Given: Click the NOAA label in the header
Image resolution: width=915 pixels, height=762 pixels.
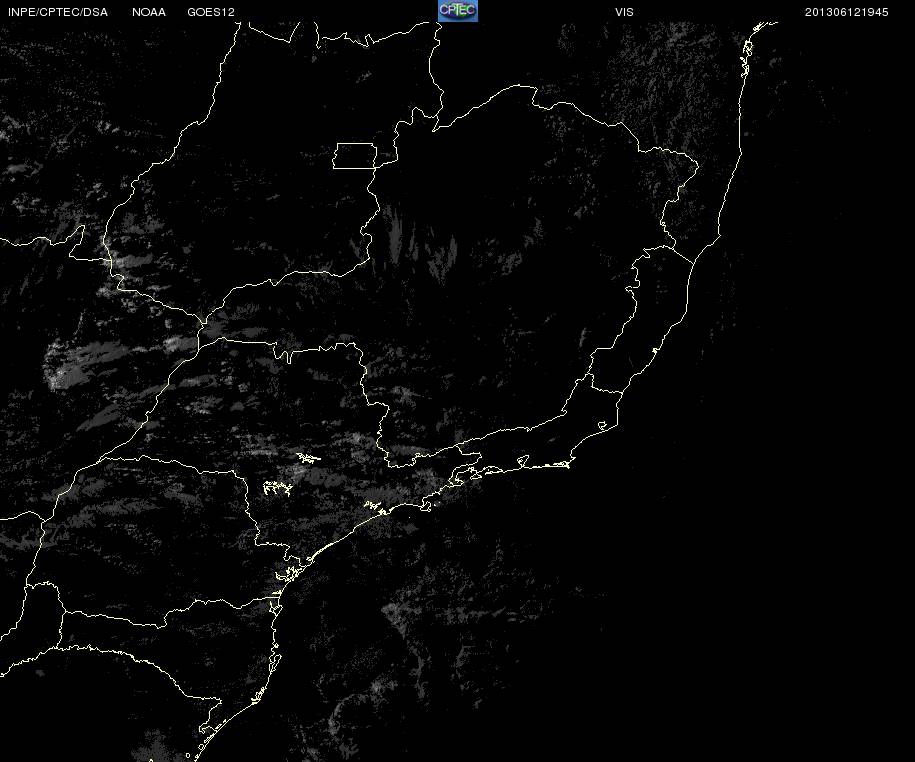Looking at the screenshot, I should pos(149,12).
